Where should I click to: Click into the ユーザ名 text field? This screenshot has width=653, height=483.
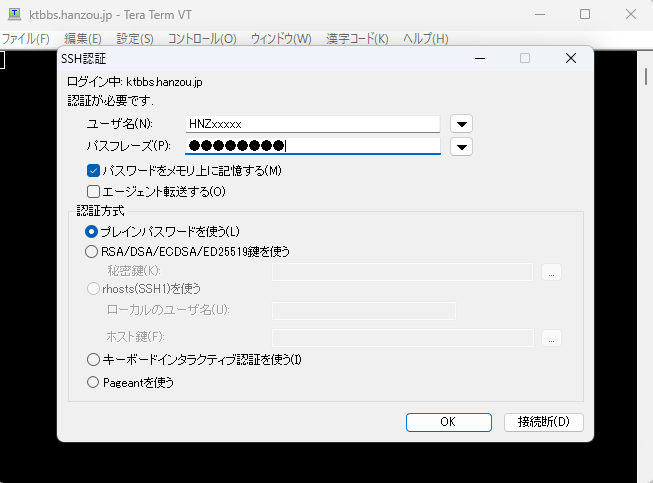(312, 124)
